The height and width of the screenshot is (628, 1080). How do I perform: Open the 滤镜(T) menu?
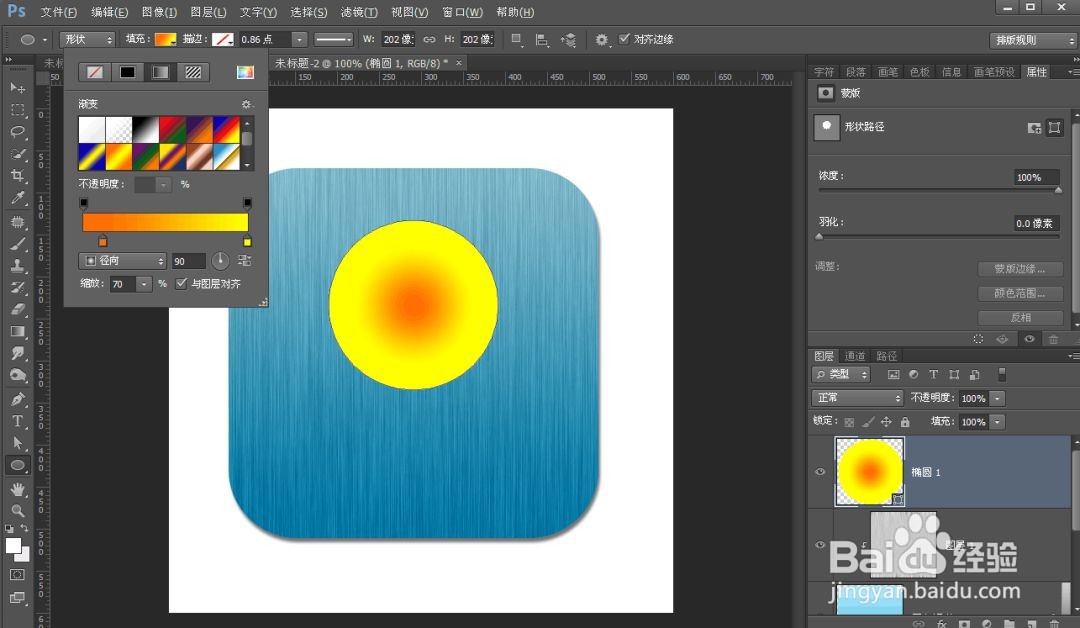pos(359,12)
